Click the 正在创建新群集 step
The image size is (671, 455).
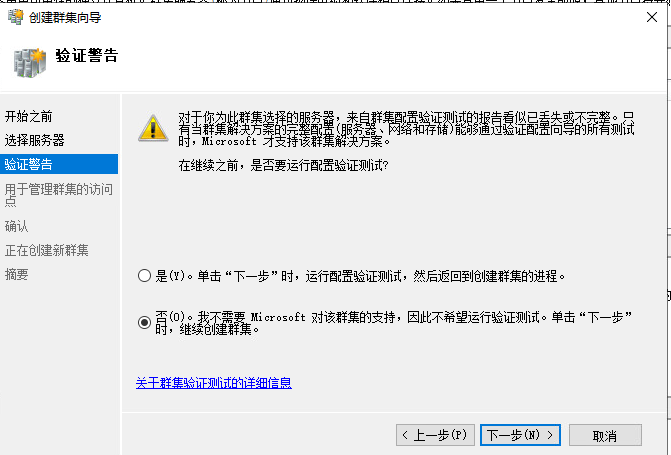[x=47, y=250]
